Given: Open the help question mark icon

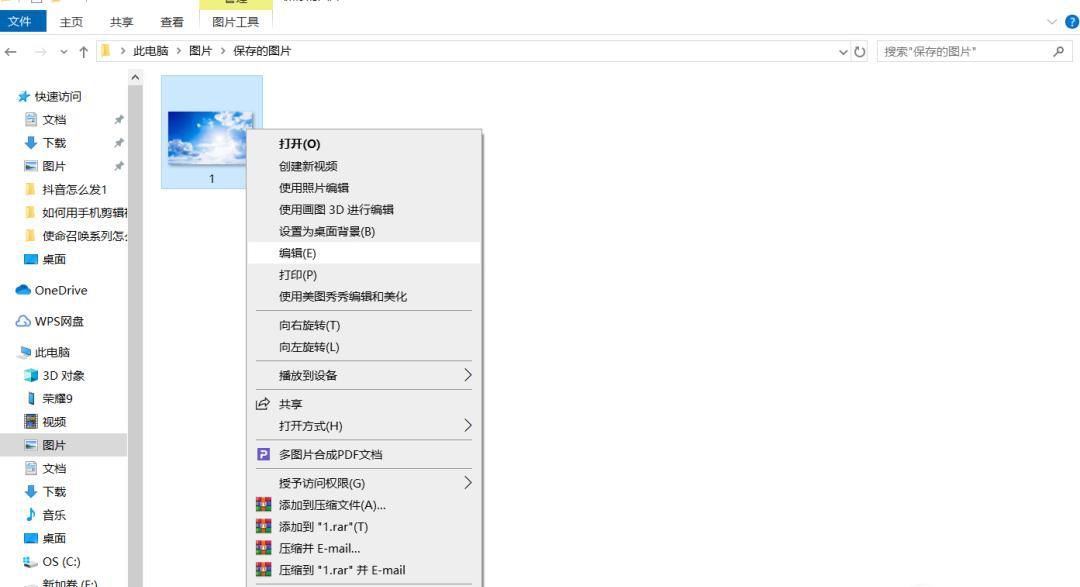Looking at the screenshot, I should coord(1072,22).
